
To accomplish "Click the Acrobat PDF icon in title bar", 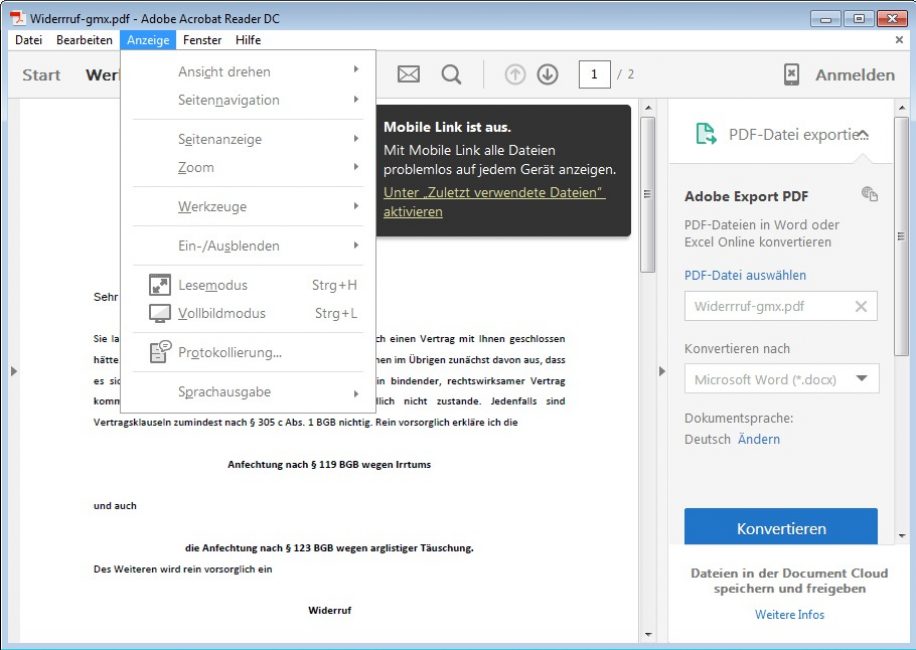I will click(18, 18).
